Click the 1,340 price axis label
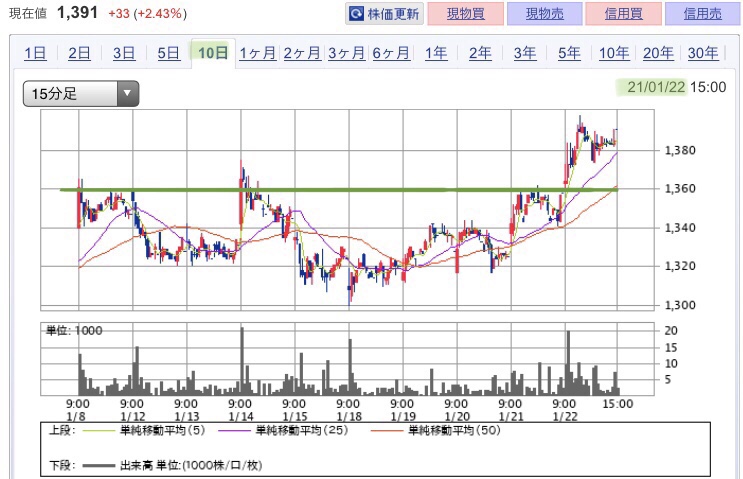743x479 pixels. 680,228
